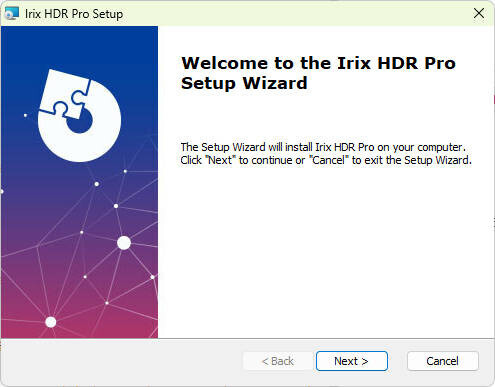The height and width of the screenshot is (387, 495).
Task: Click the white Irix logo on banner
Action: pyautogui.click(x=79, y=116)
